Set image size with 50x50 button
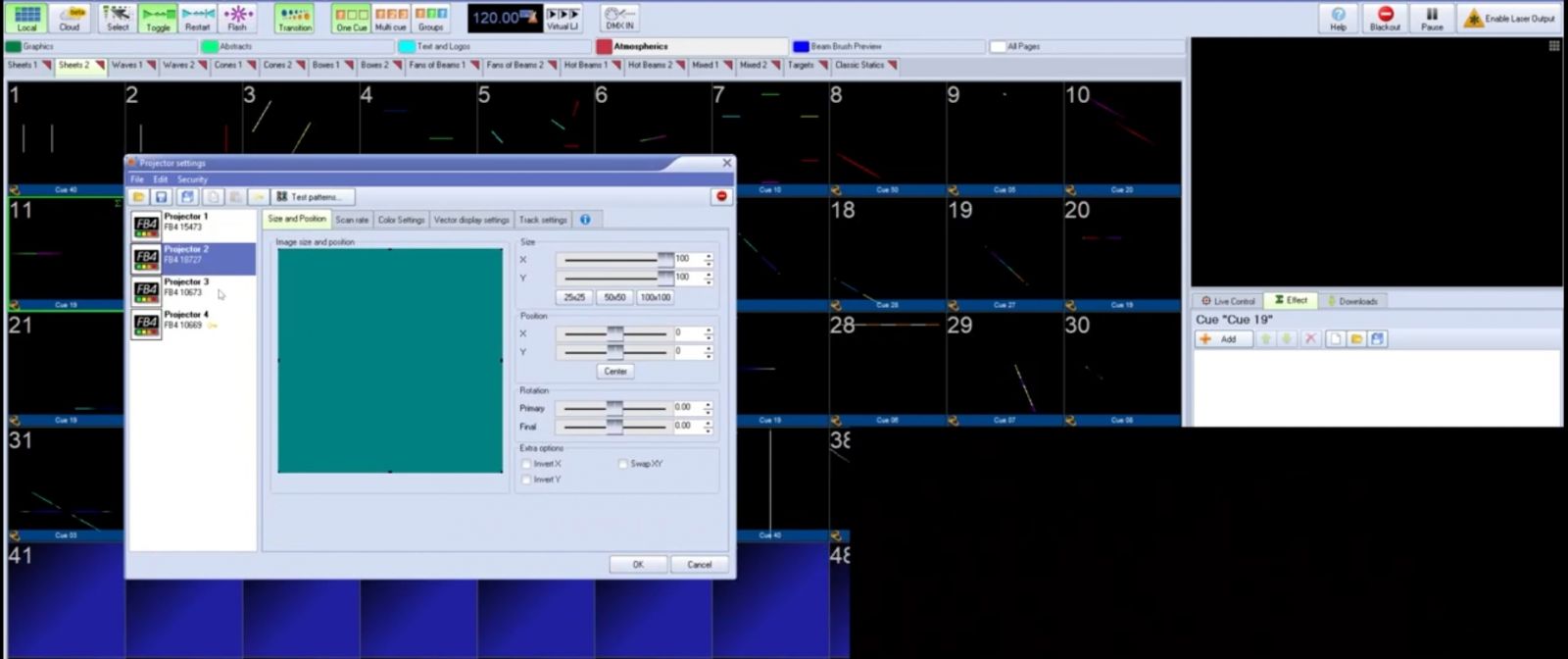This screenshot has height=659, width=1568. pyautogui.click(x=614, y=297)
